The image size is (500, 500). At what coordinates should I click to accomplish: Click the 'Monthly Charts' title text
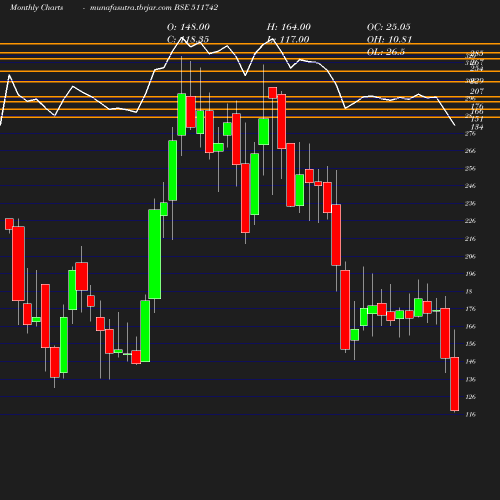[36, 7]
